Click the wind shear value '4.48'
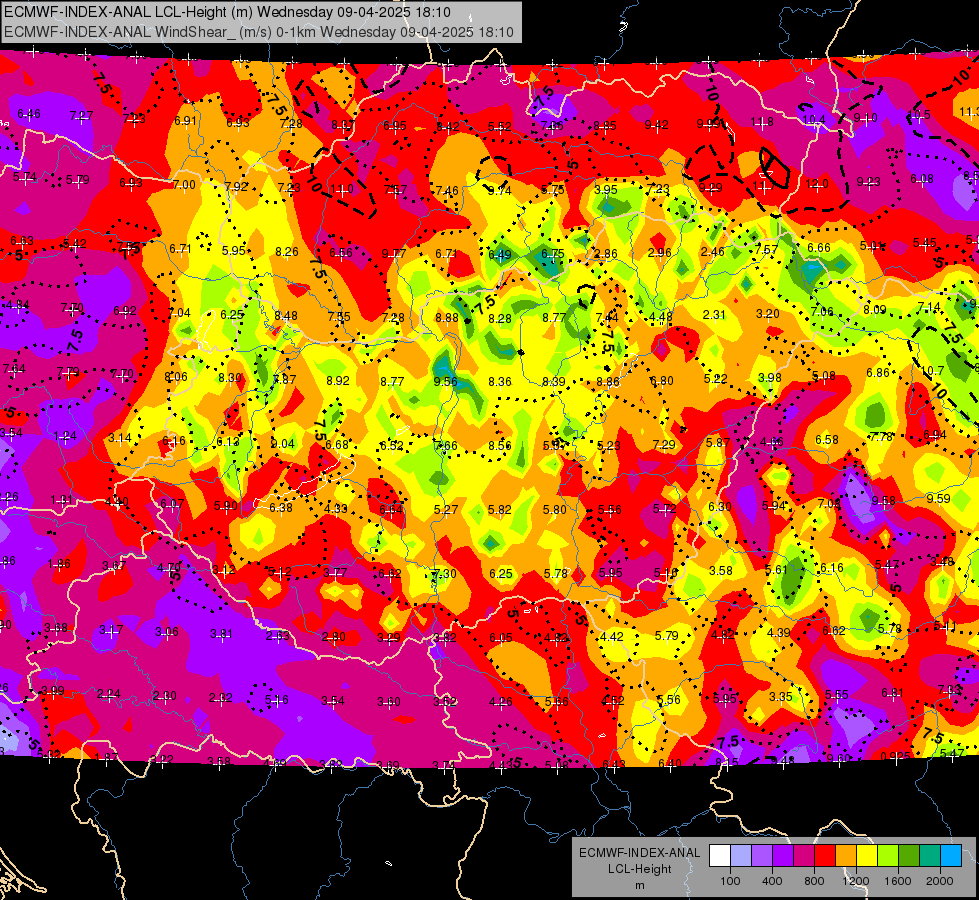The width and height of the screenshot is (979, 900). tap(660, 316)
